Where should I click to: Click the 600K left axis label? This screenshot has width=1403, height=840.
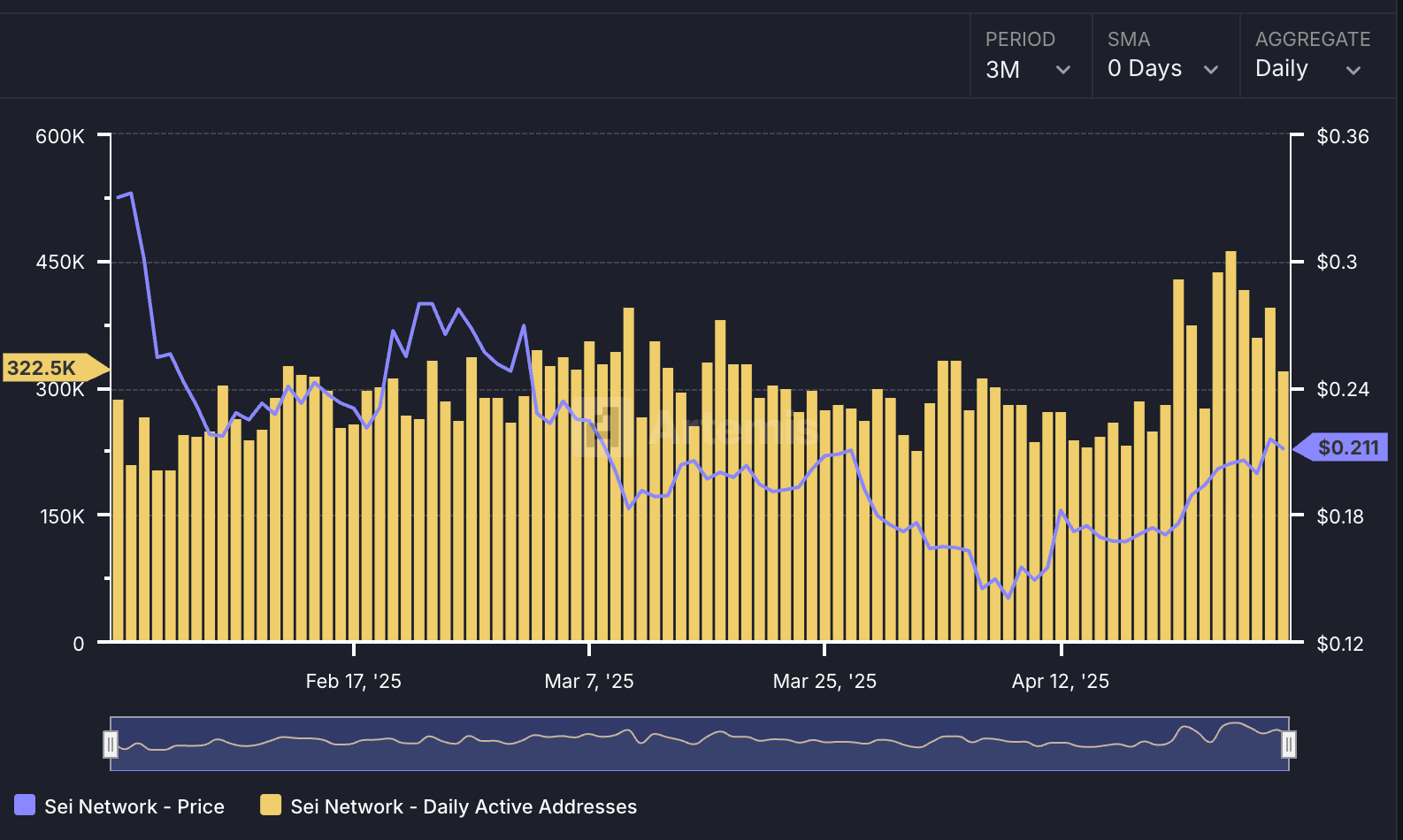60,136
